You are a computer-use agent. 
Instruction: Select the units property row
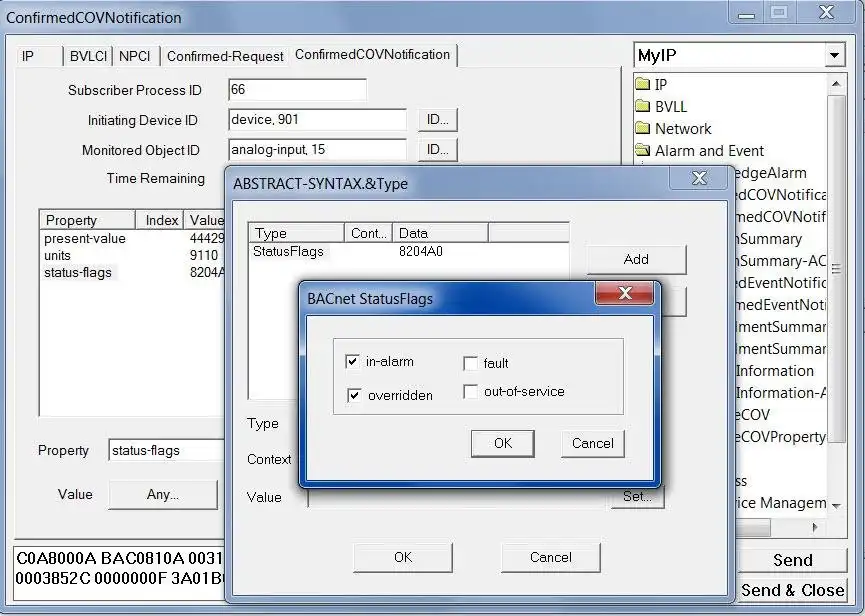[132, 255]
